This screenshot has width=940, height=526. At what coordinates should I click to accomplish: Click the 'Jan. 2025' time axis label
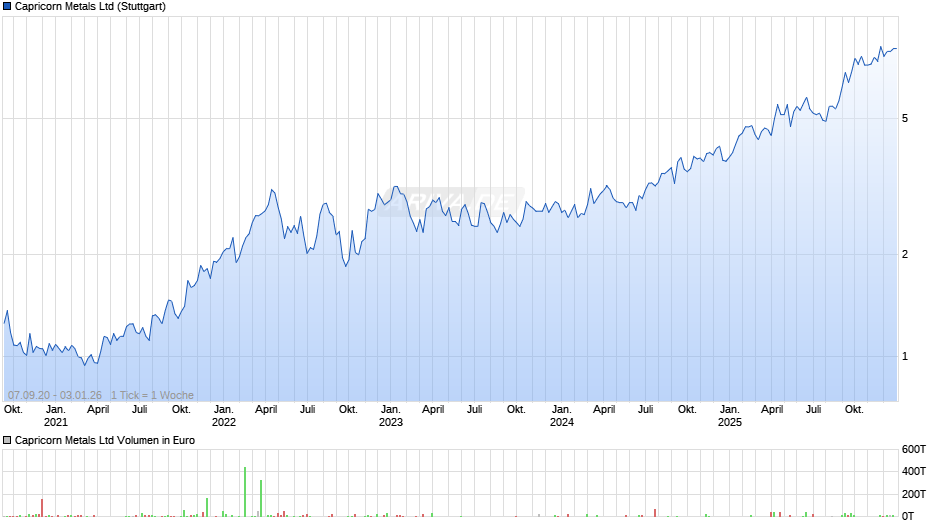coord(730,416)
